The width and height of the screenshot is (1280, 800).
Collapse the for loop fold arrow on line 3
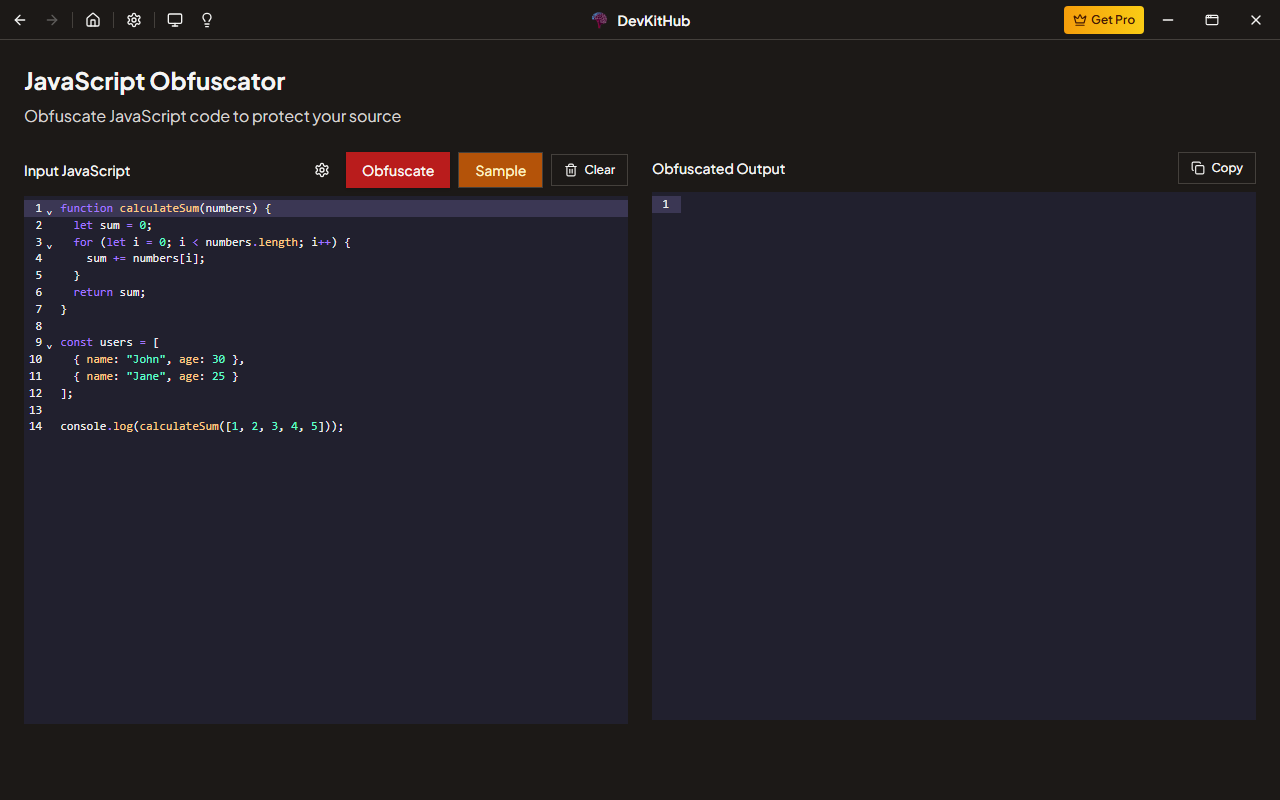(49, 245)
